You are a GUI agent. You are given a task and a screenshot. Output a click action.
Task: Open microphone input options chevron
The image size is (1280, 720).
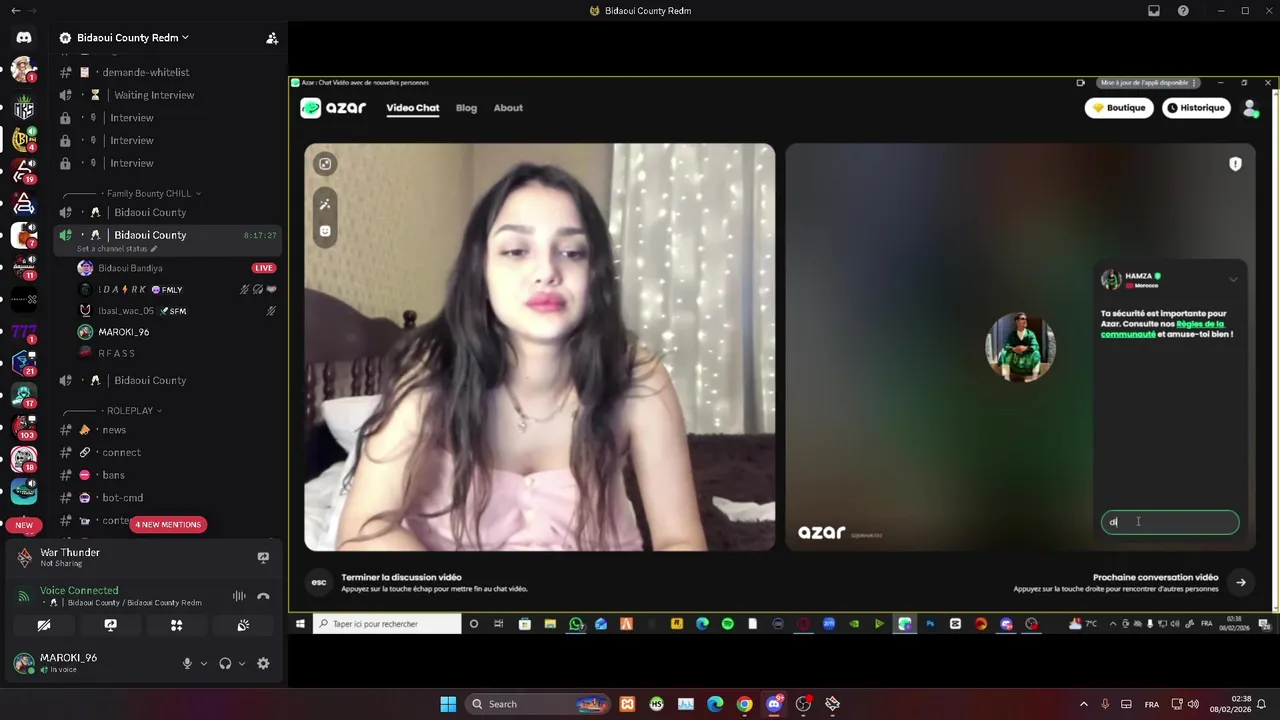coord(204,663)
